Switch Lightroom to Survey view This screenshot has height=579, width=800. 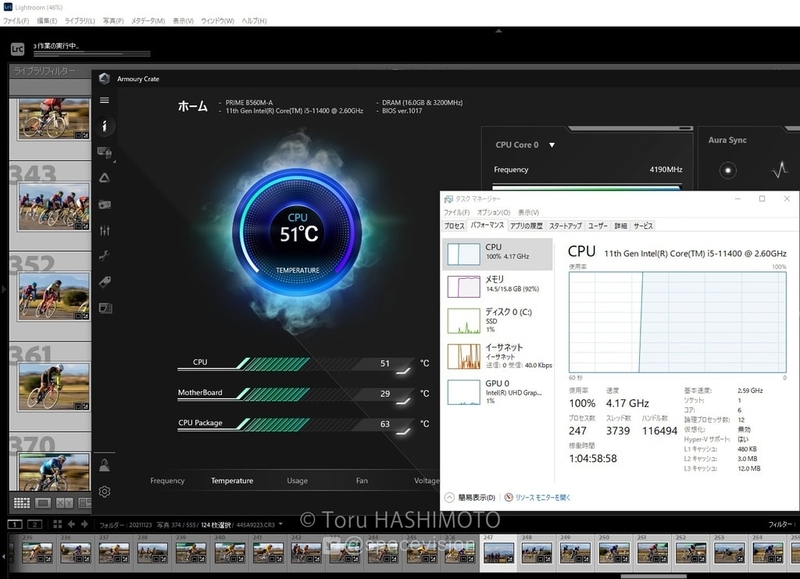click(x=84, y=503)
